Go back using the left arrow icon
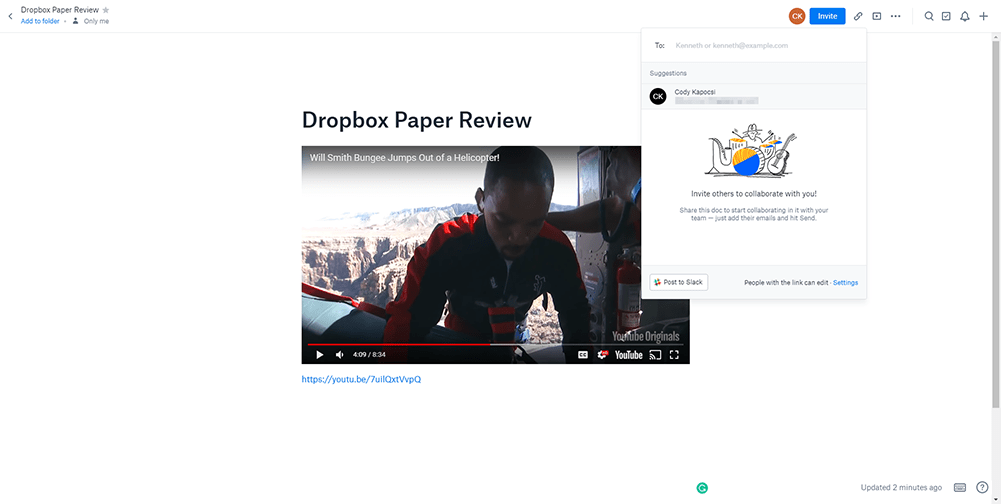Viewport: 1001px width, 504px height. point(10,16)
